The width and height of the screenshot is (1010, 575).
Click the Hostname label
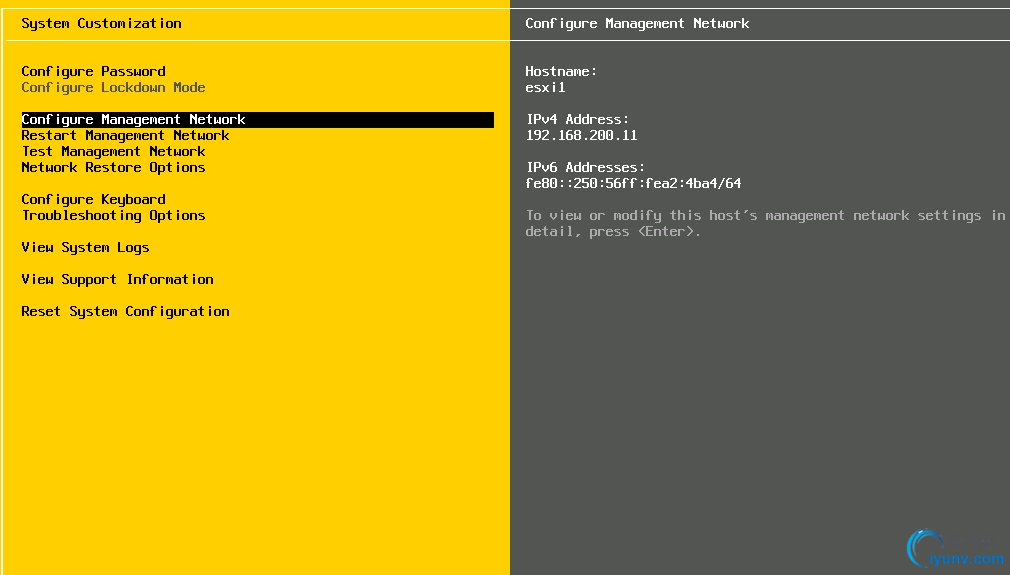click(x=561, y=71)
